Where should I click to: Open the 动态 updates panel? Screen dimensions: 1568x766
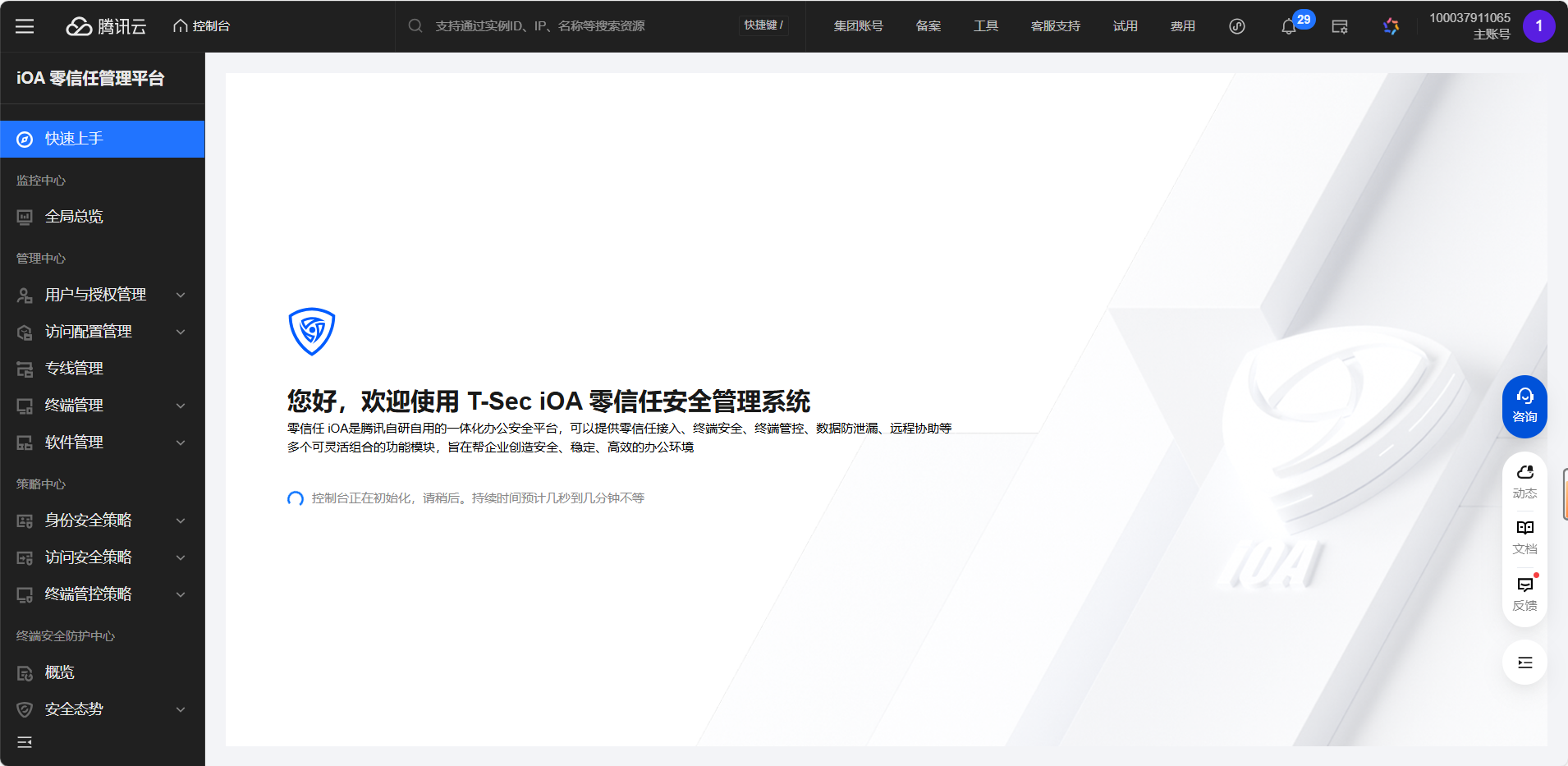[1524, 480]
